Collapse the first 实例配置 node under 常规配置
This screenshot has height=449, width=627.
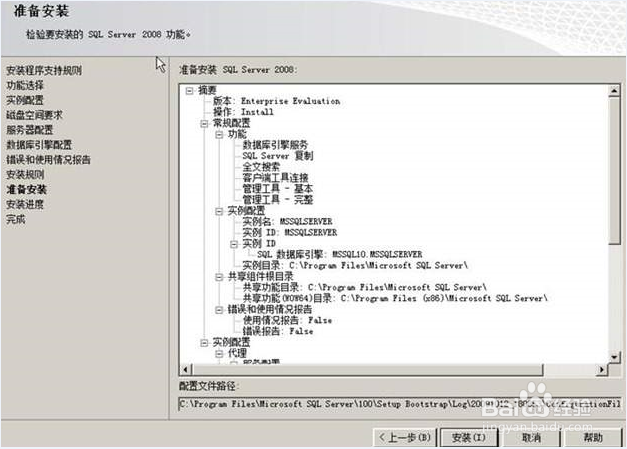pos(219,212)
